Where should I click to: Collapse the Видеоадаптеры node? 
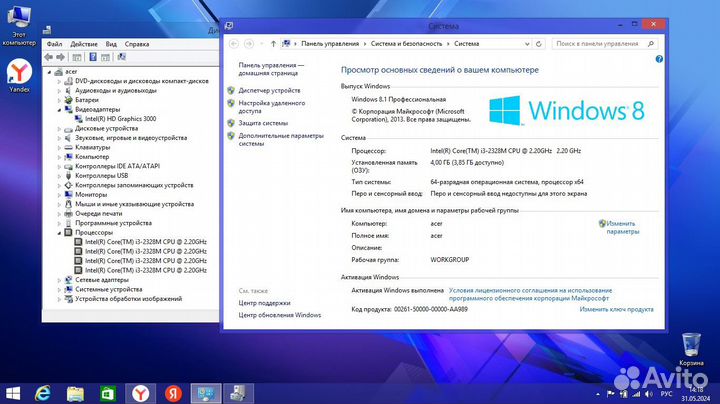point(59,110)
